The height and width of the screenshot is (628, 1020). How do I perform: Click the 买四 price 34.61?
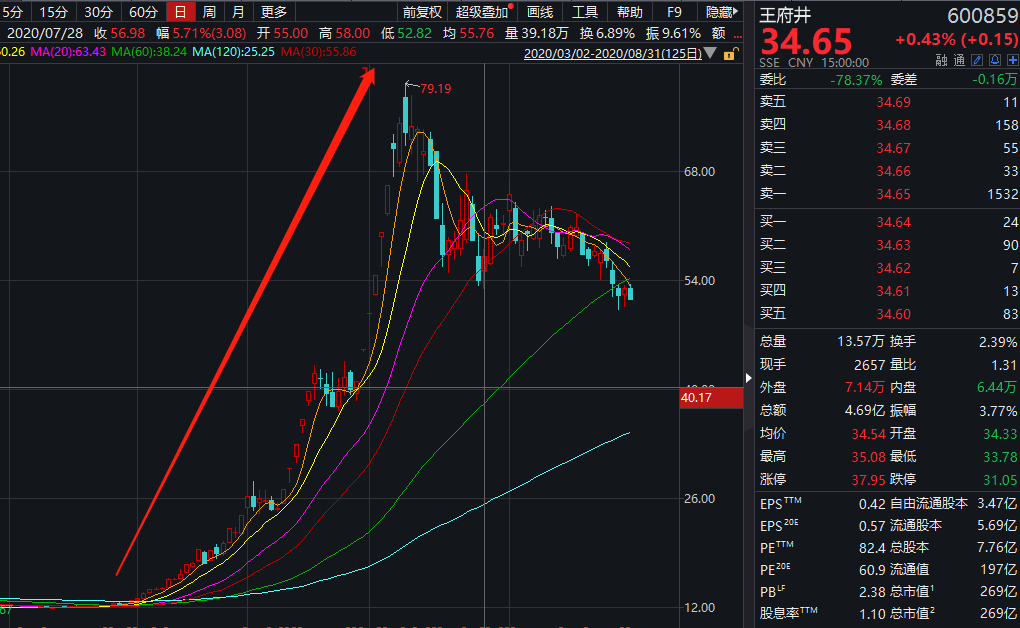pyautogui.click(x=893, y=291)
